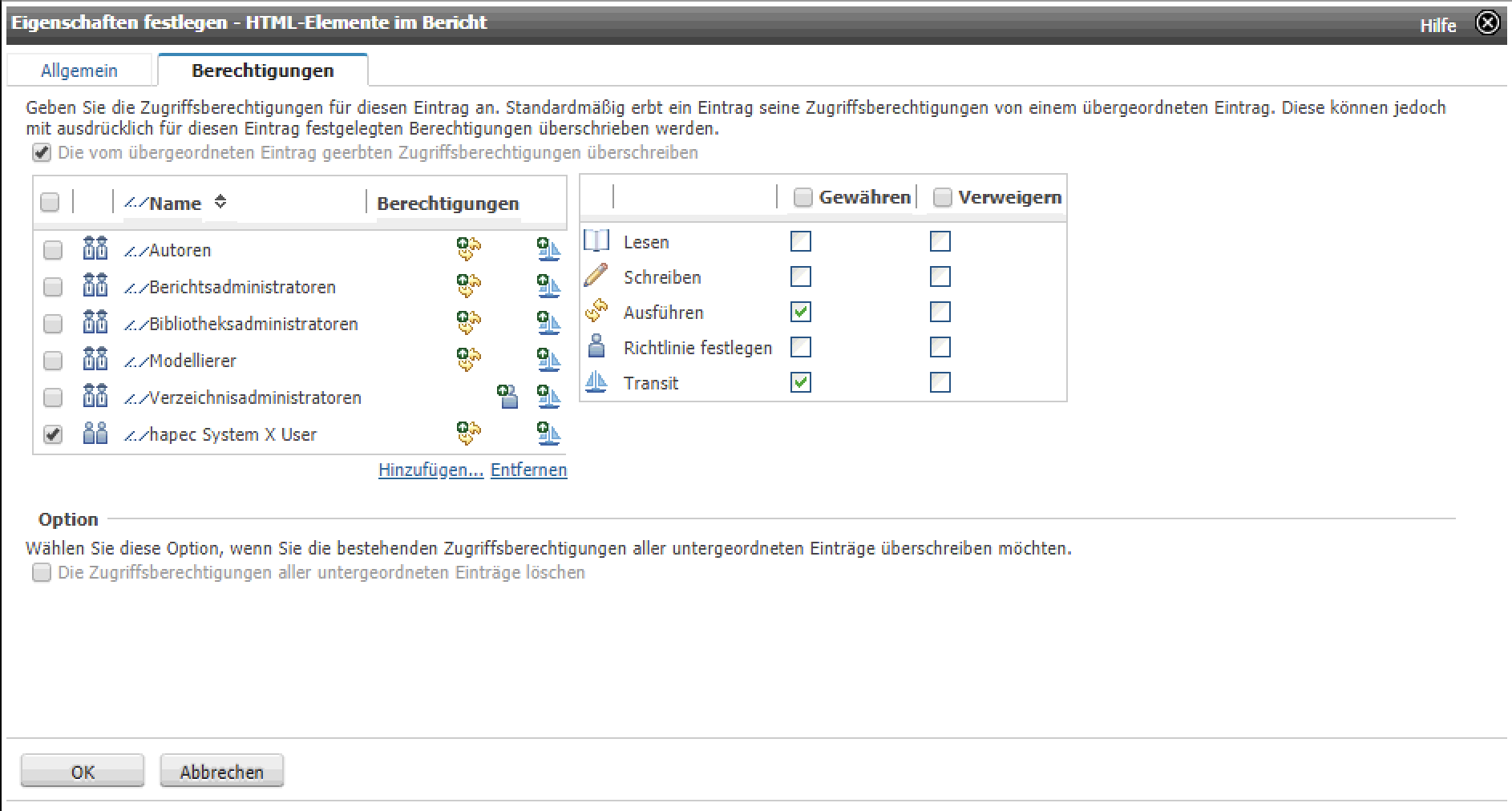Click the Lesen book icon

(x=596, y=241)
